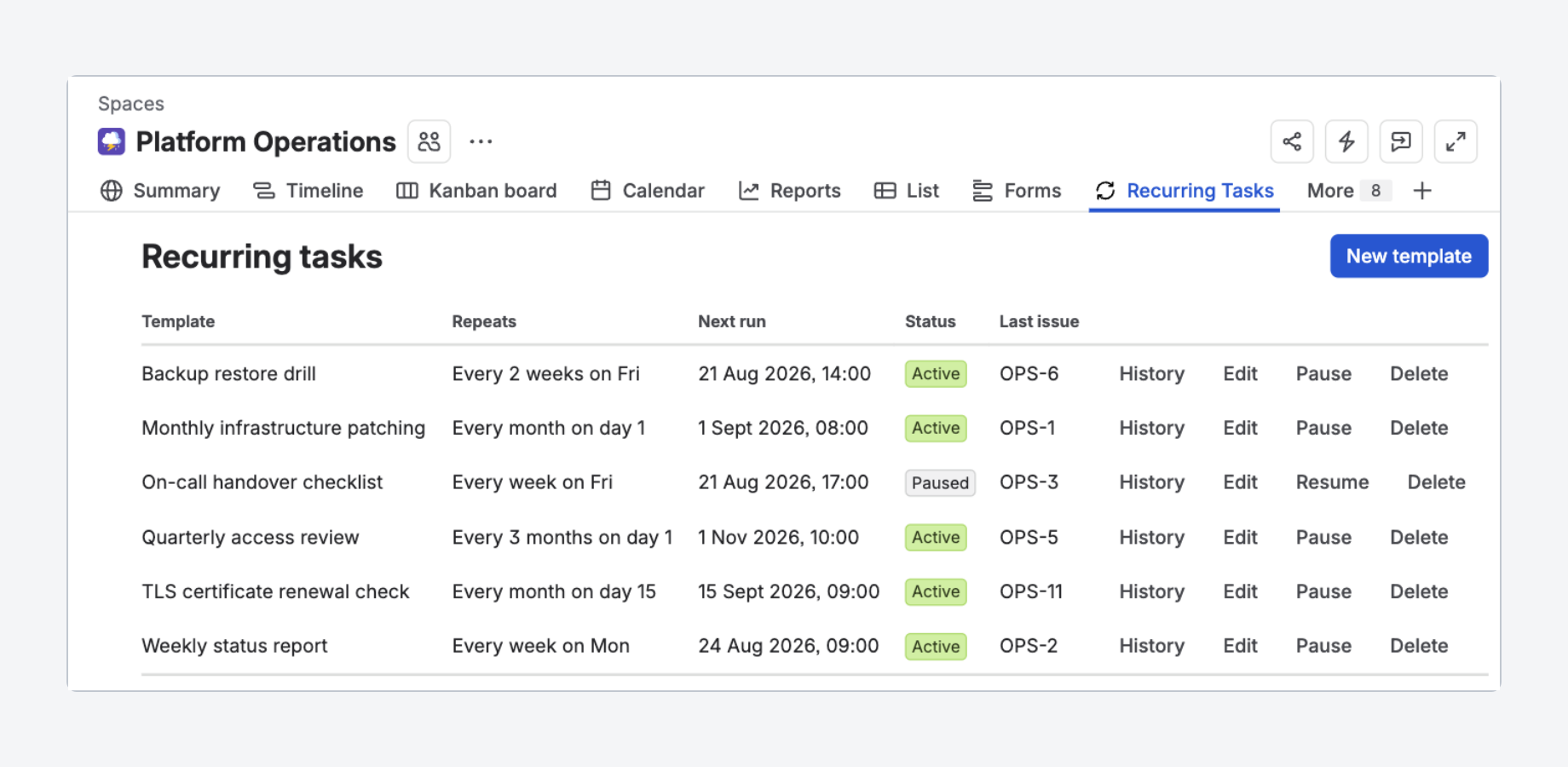
Task: Resume the On-call handover checklist template
Action: (x=1333, y=482)
